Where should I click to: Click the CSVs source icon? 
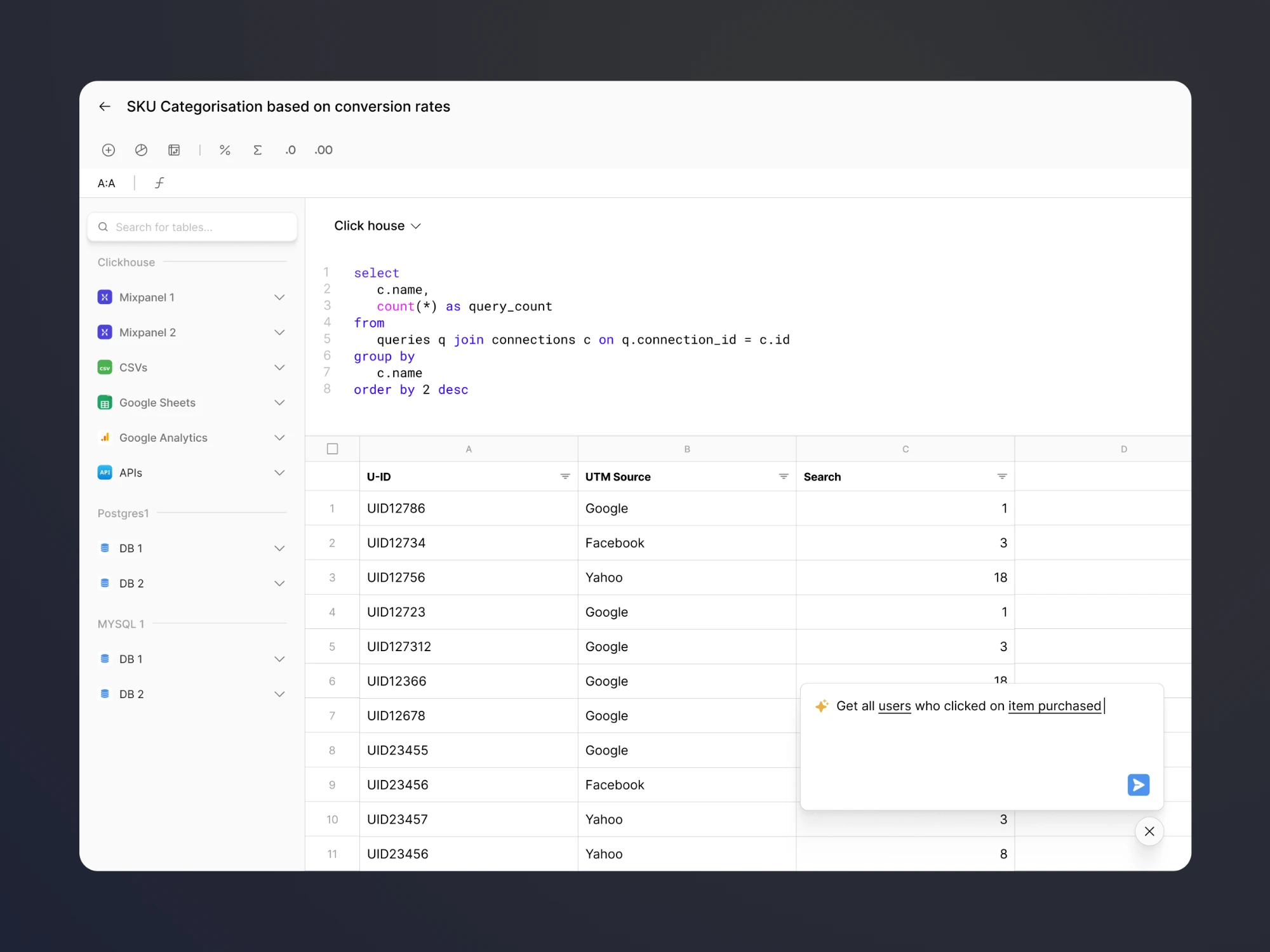[x=105, y=367]
